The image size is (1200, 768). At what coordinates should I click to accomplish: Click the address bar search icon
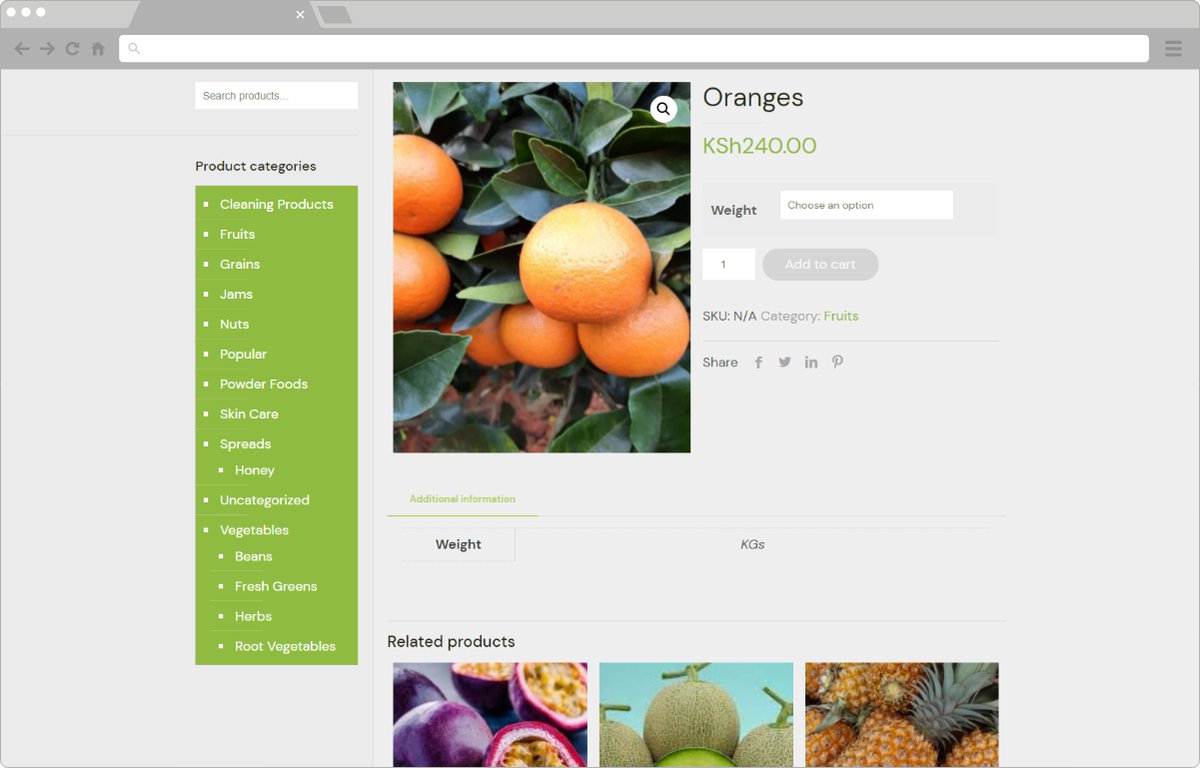point(134,48)
